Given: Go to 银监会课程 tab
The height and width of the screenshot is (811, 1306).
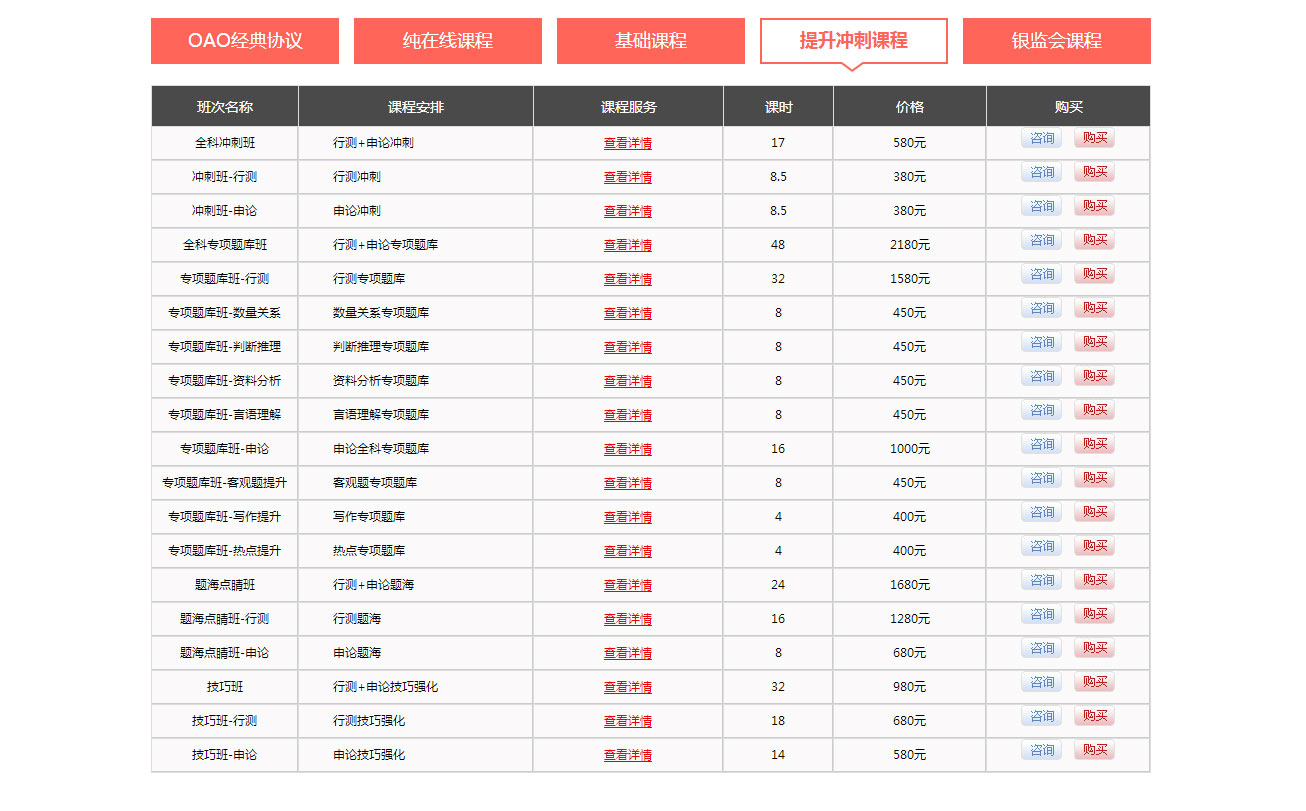Looking at the screenshot, I should [x=1057, y=41].
